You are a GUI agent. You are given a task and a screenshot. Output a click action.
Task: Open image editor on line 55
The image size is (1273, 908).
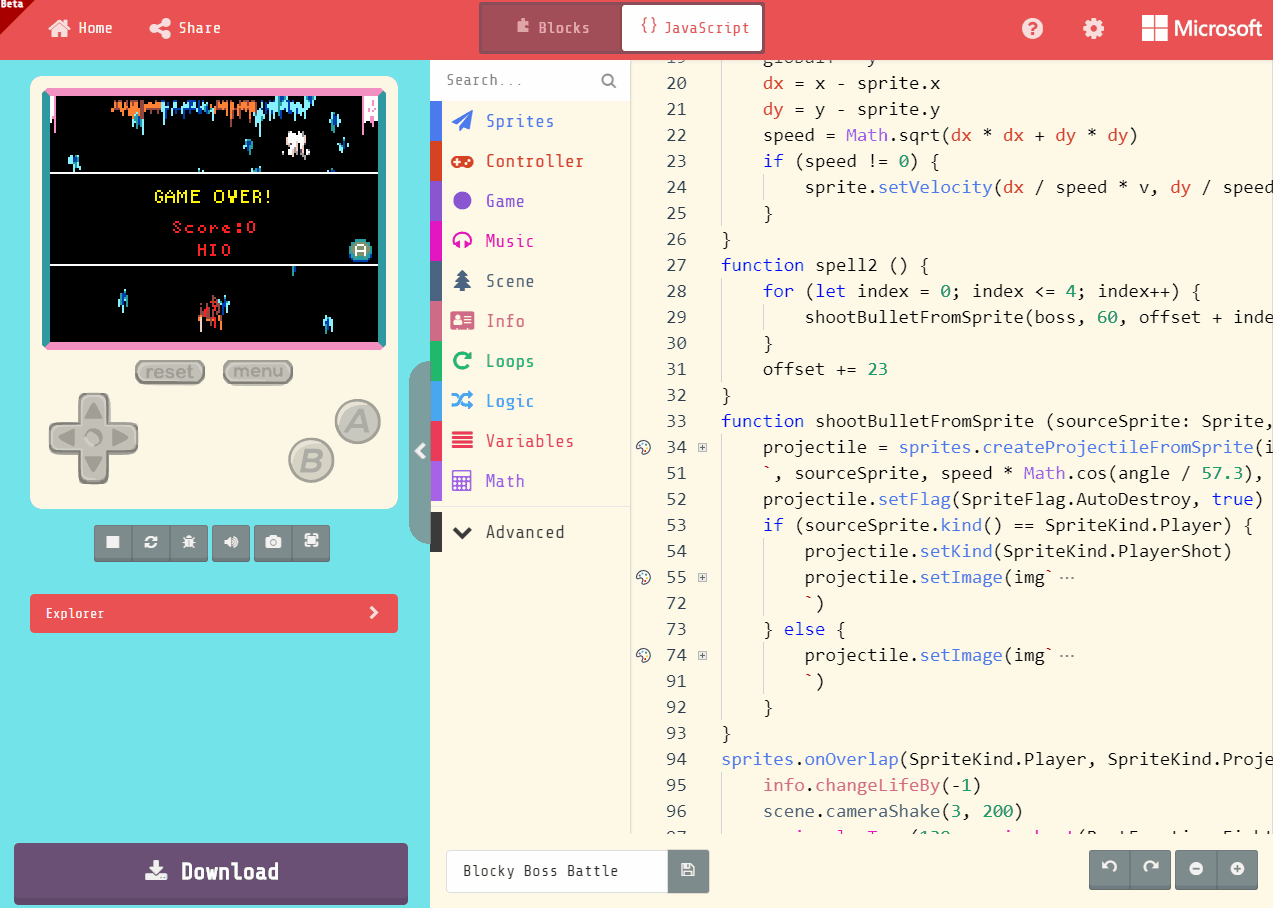click(644, 577)
